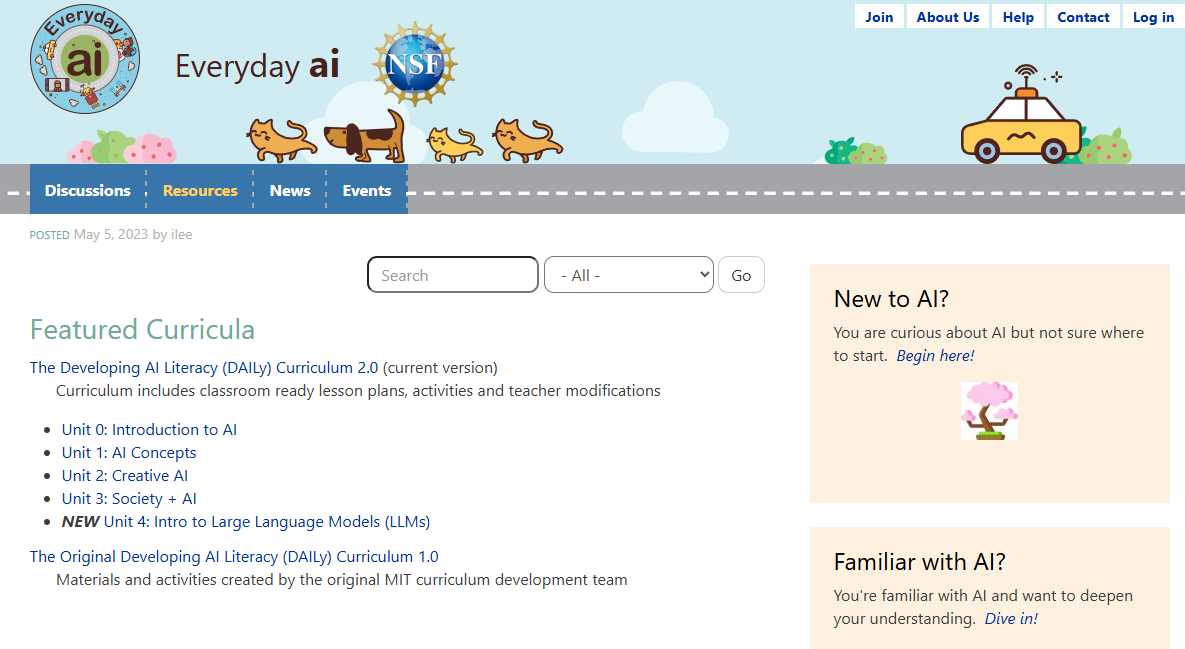The image size is (1185, 649).
Task: Click the Join link
Action: pyautogui.click(x=879, y=17)
